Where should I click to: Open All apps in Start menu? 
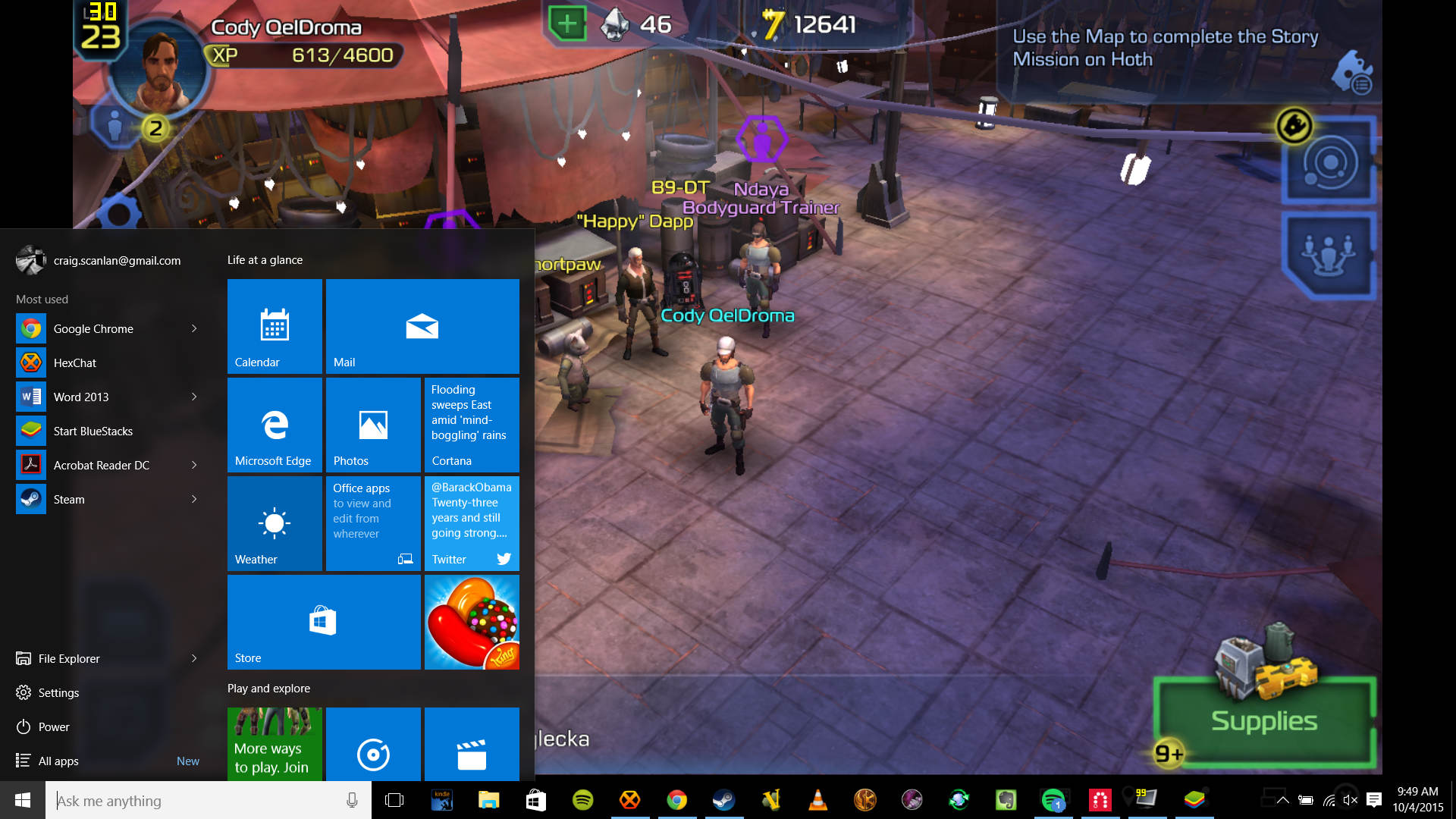[58, 761]
